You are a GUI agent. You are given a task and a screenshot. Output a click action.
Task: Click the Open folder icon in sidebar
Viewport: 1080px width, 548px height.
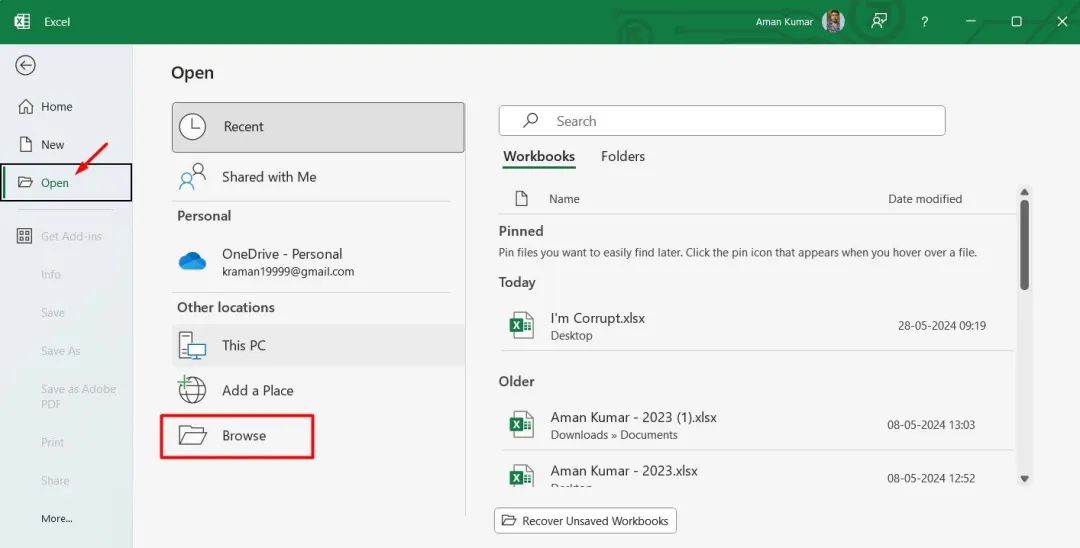tap(25, 182)
